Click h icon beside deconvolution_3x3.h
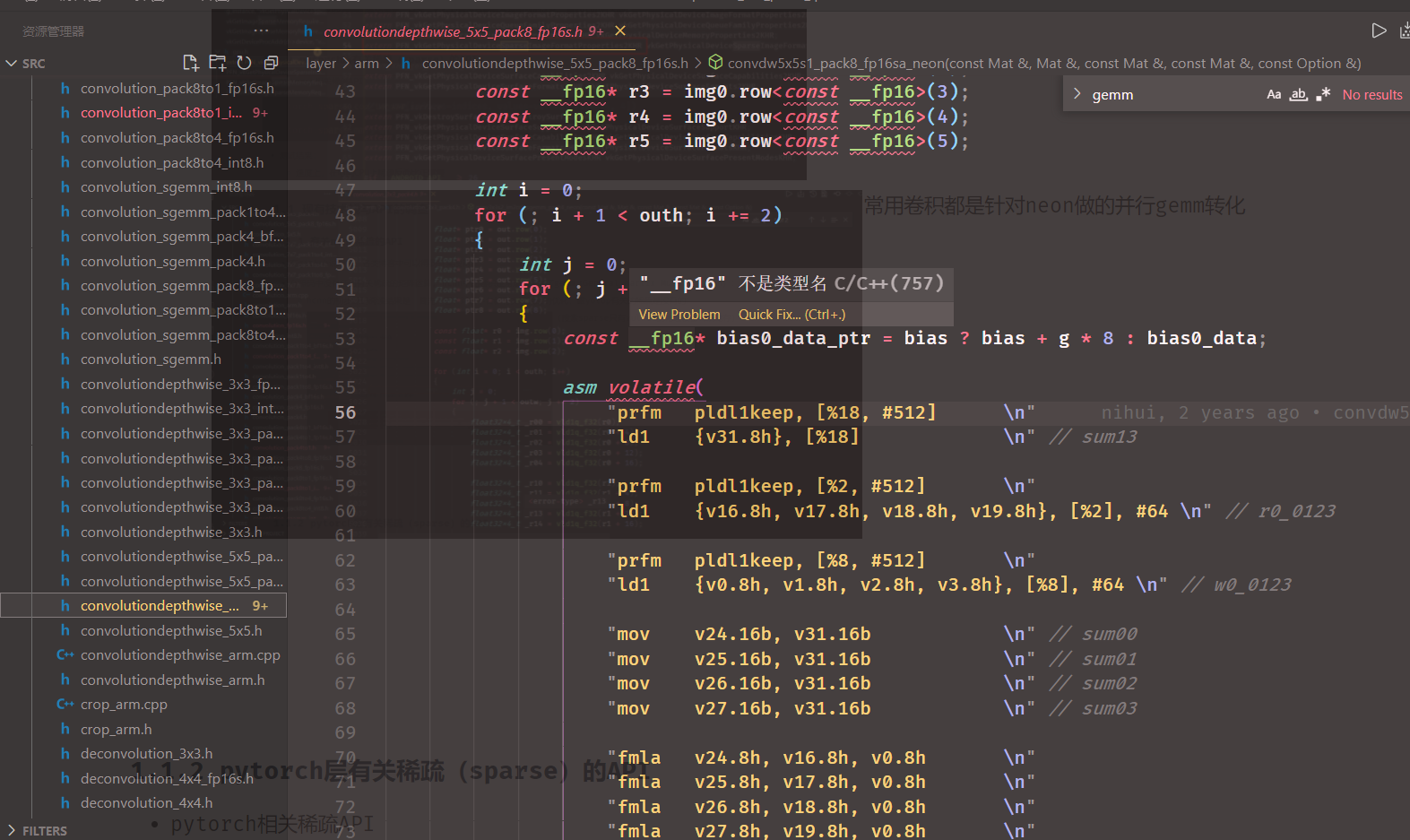The width and height of the screenshot is (1410, 840). pyautogui.click(x=65, y=754)
